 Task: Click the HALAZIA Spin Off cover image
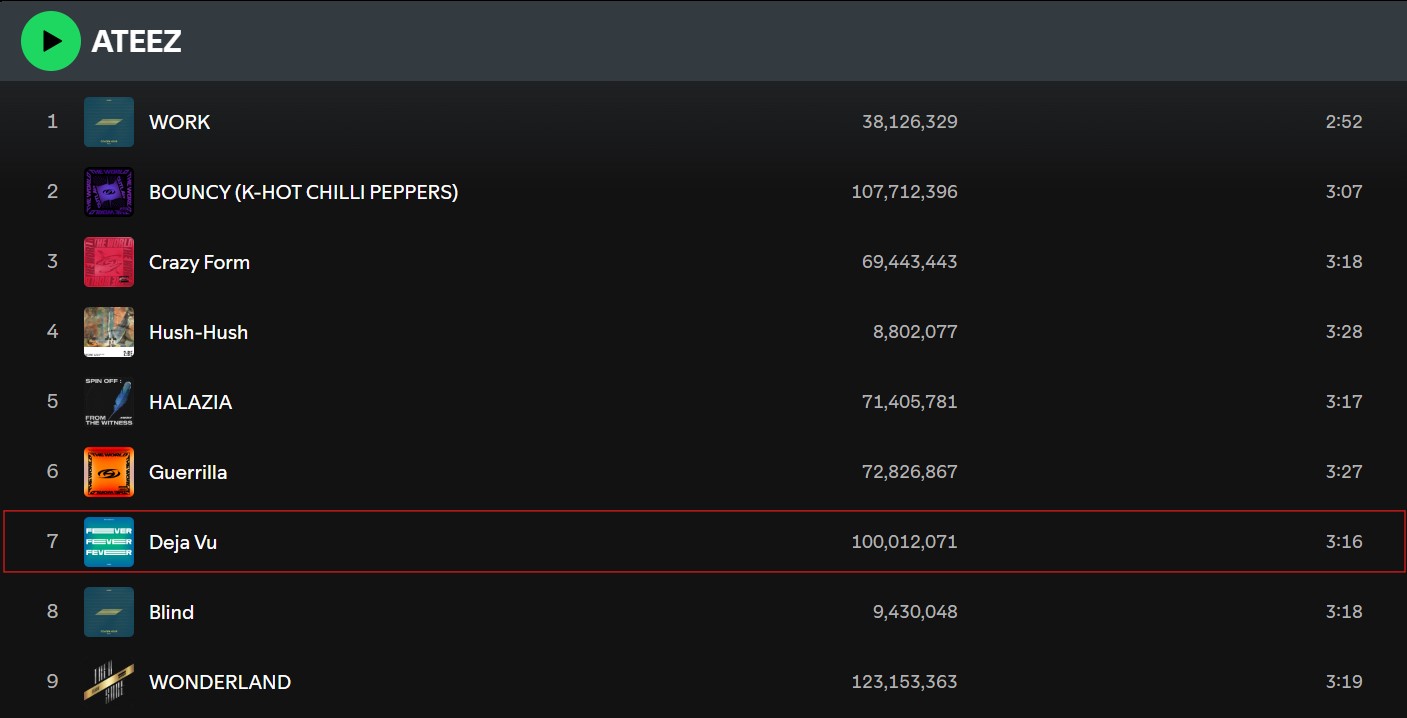[109, 402]
